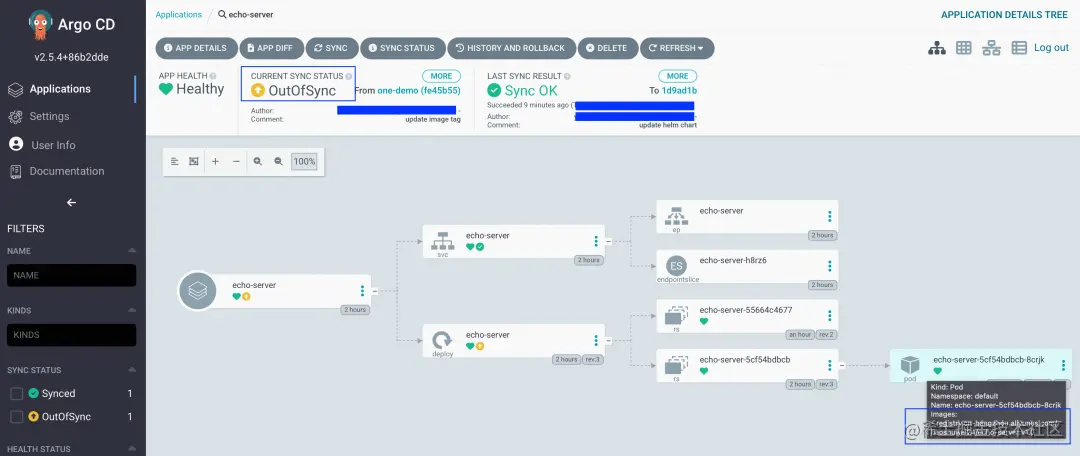Collapse the HEALTH STATUS filter section
The width and height of the screenshot is (1080, 456).
[132, 449]
